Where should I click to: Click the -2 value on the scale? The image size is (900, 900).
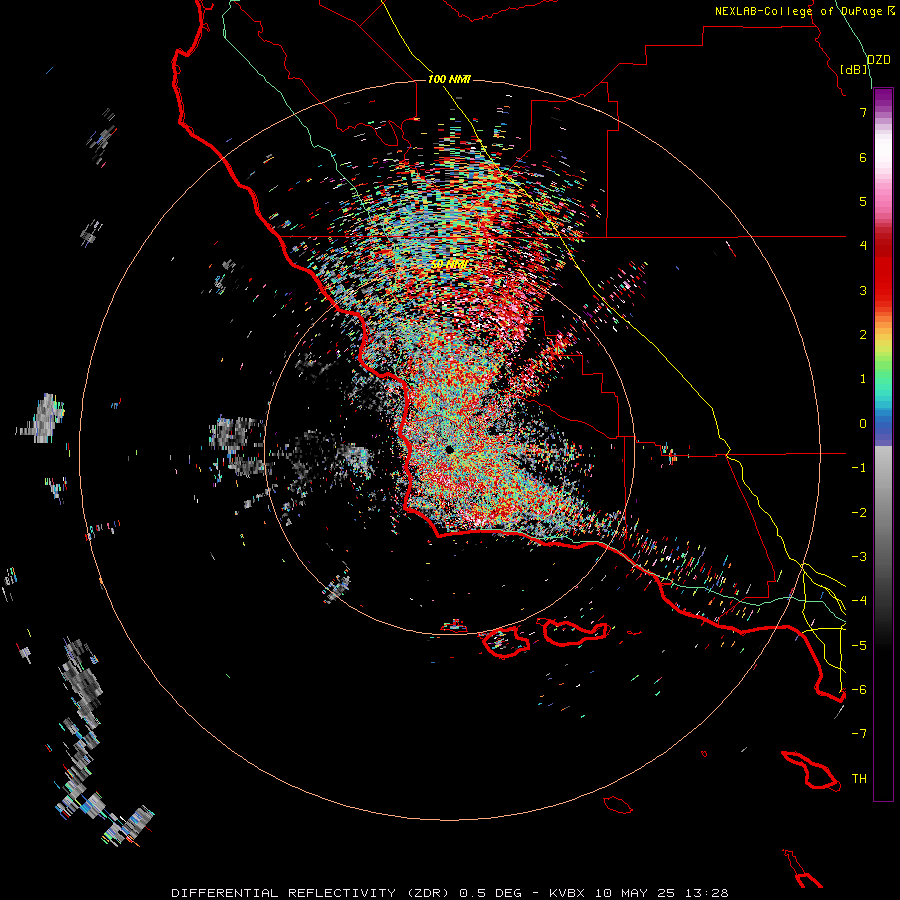pos(859,513)
